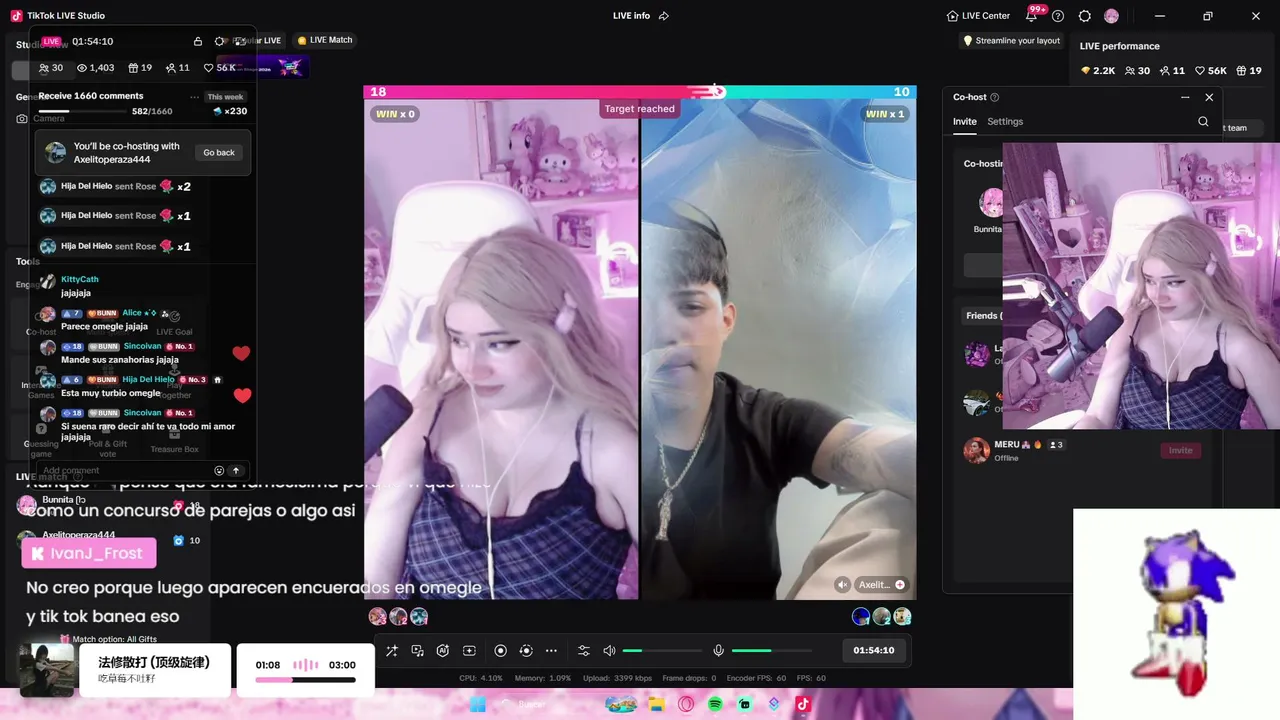Click the LIVE Match button
The height and width of the screenshot is (720, 1280).
(325, 40)
